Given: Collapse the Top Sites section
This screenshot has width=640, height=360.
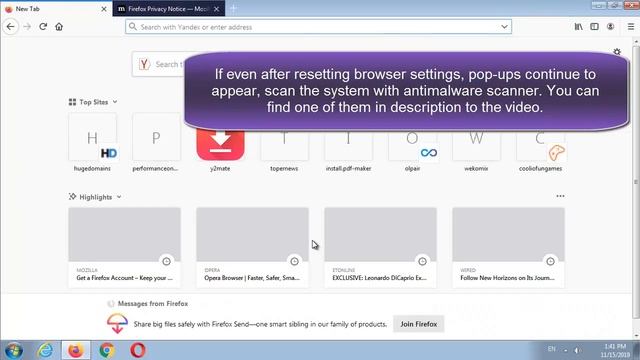Looking at the screenshot, I should point(115,102).
